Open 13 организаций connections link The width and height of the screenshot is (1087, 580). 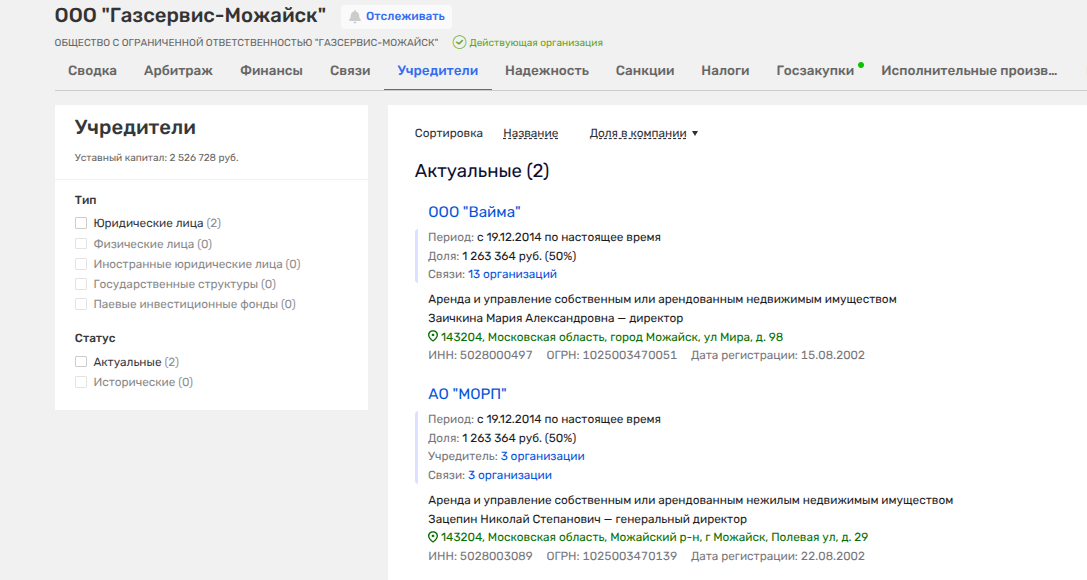(512, 274)
